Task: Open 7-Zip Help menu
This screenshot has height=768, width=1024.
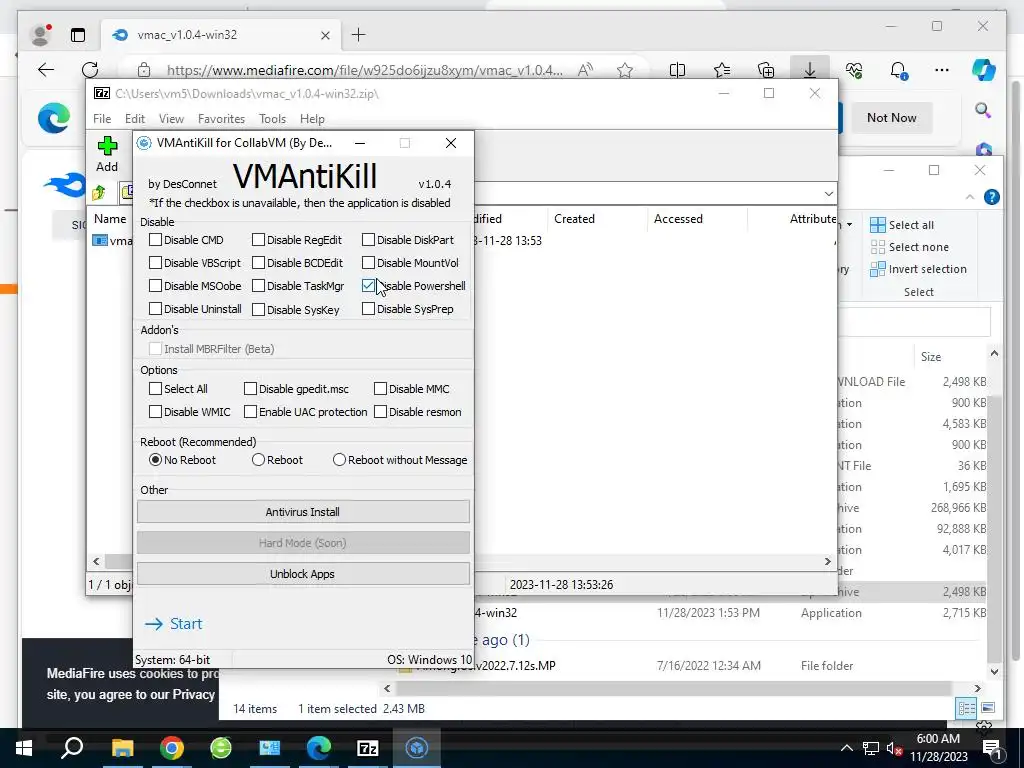Action: pyautogui.click(x=312, y=119)
